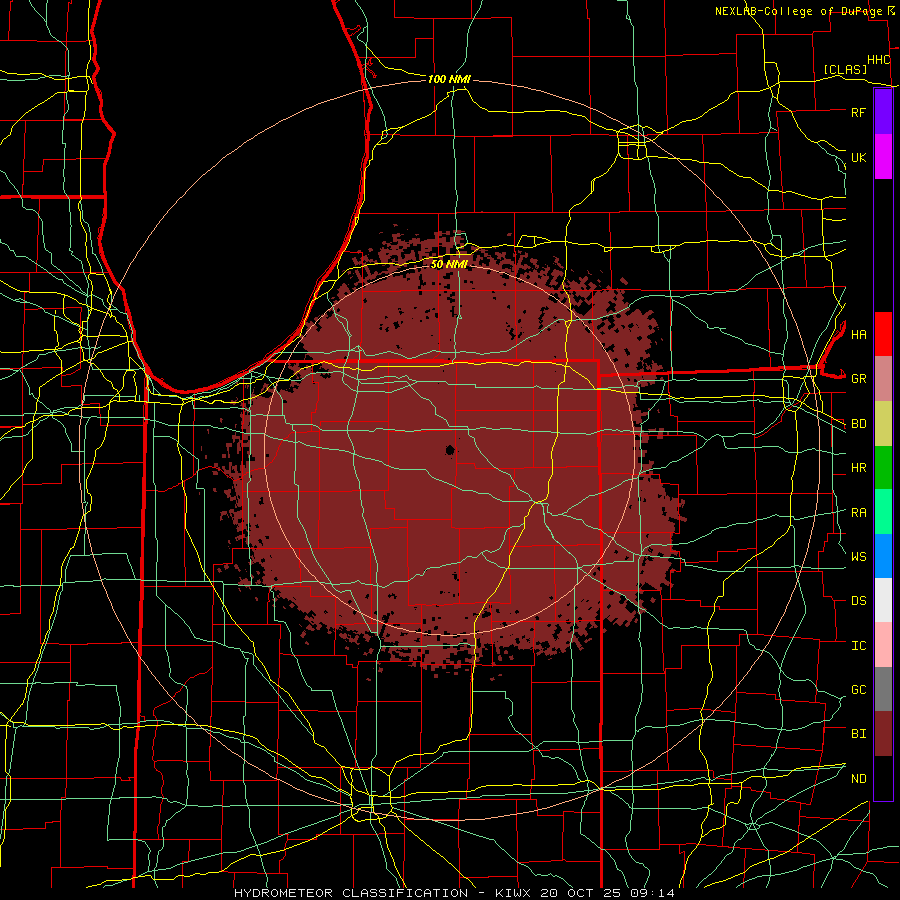
Task: Click the DS legend label
Action: (858, 601)
